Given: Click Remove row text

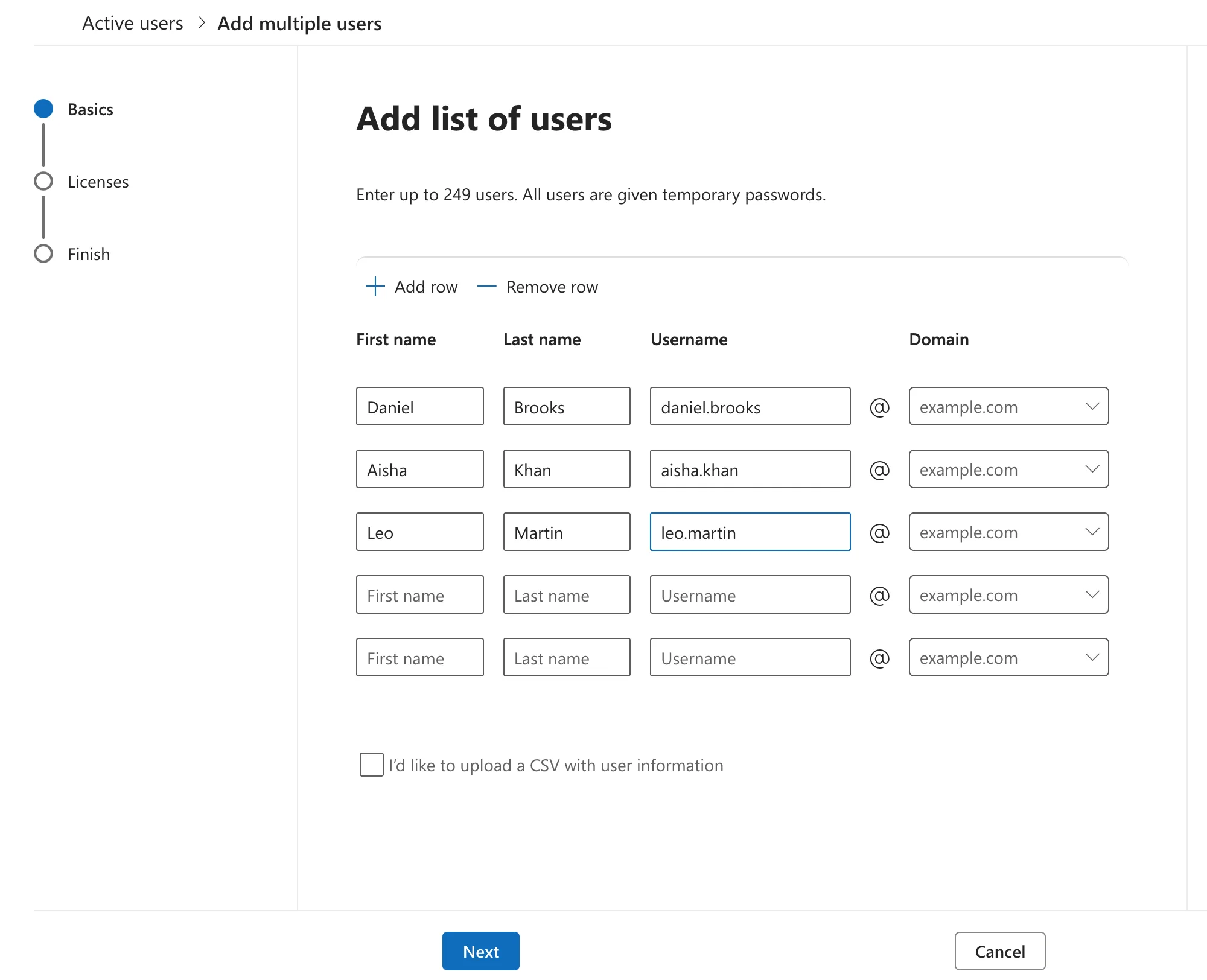Looking at the screenshot, I should [x=552, y=287].
